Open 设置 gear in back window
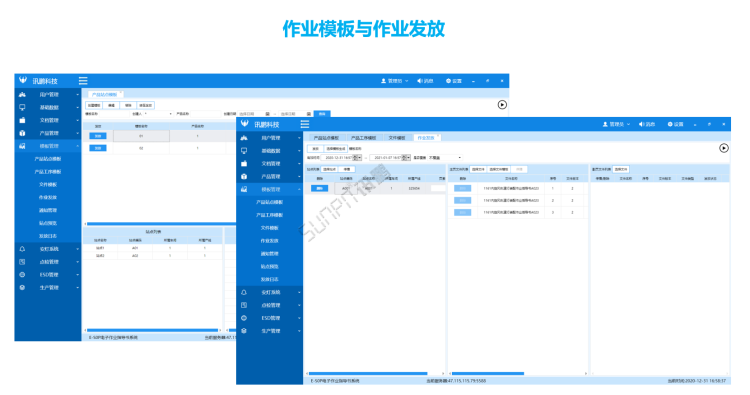This screenshot has height=395, width=750. tap(448, 81)
